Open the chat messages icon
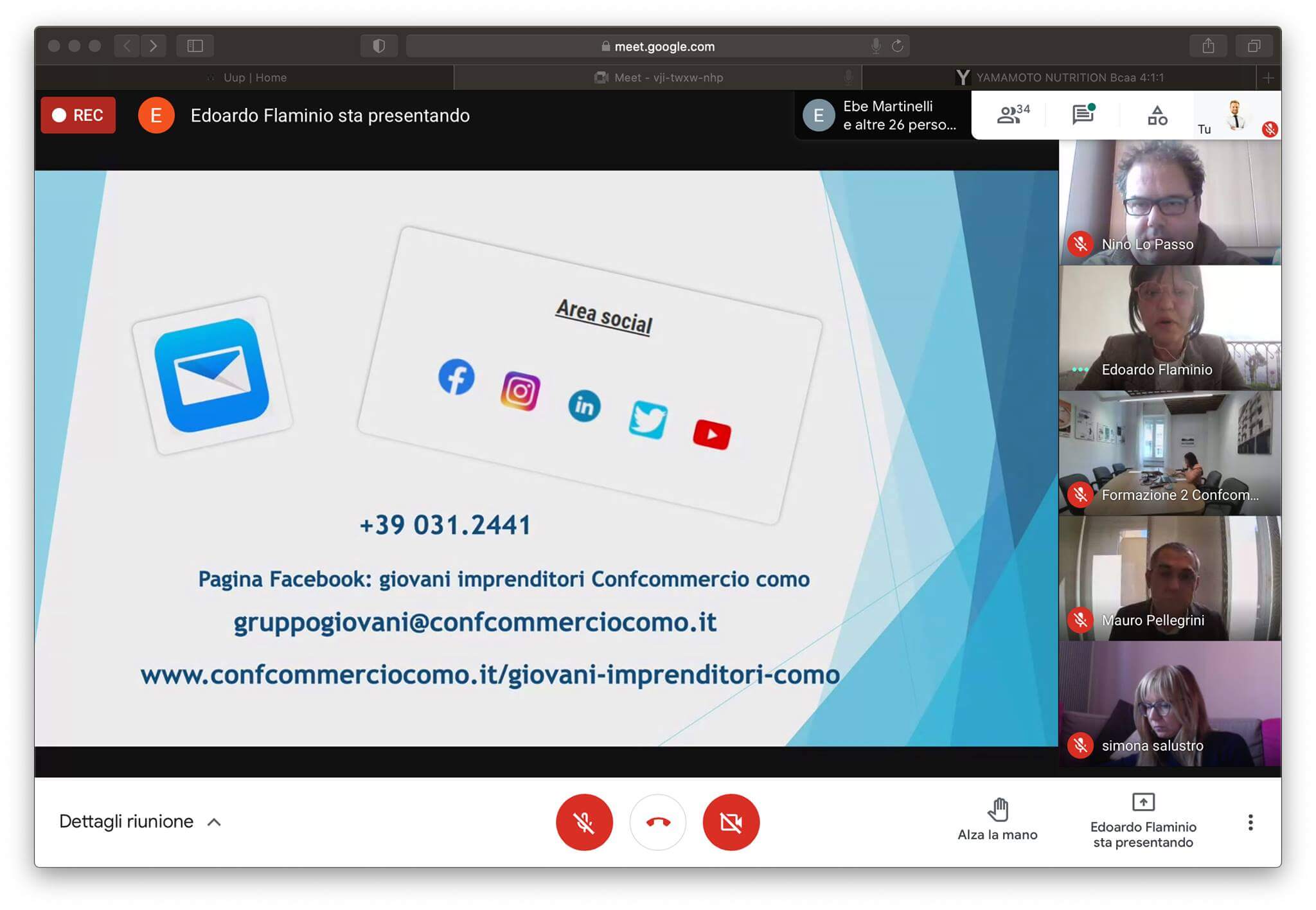The height and width of the screenshot is (910, 1316). pyautogui.click(x=1083, y=114)
